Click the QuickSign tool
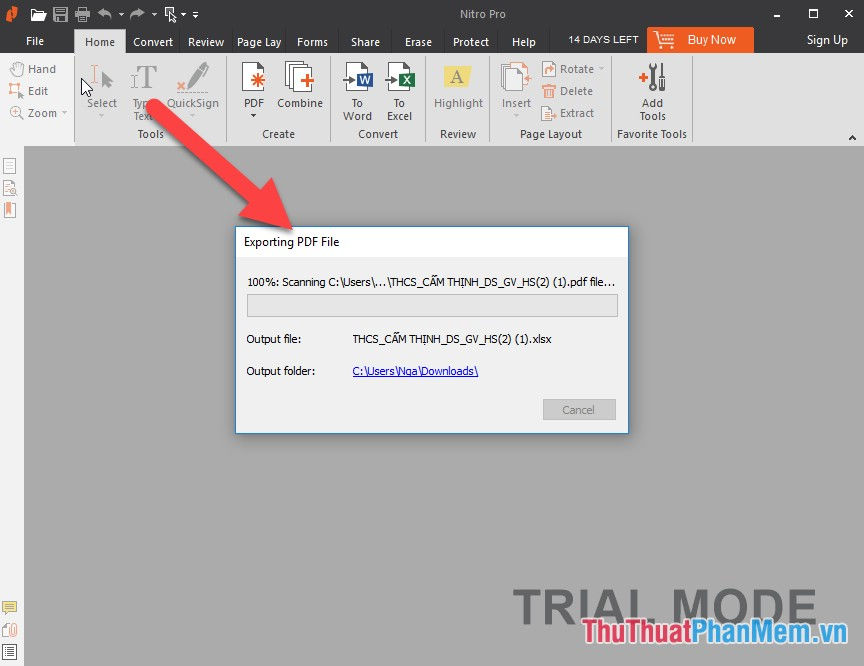 coord(193,91)
